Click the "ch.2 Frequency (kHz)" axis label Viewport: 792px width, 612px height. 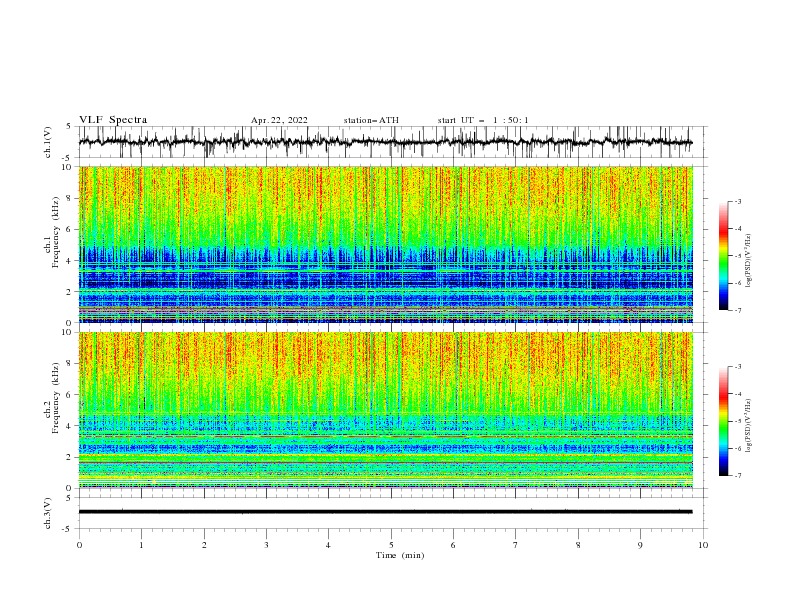(x=52, y=398)
